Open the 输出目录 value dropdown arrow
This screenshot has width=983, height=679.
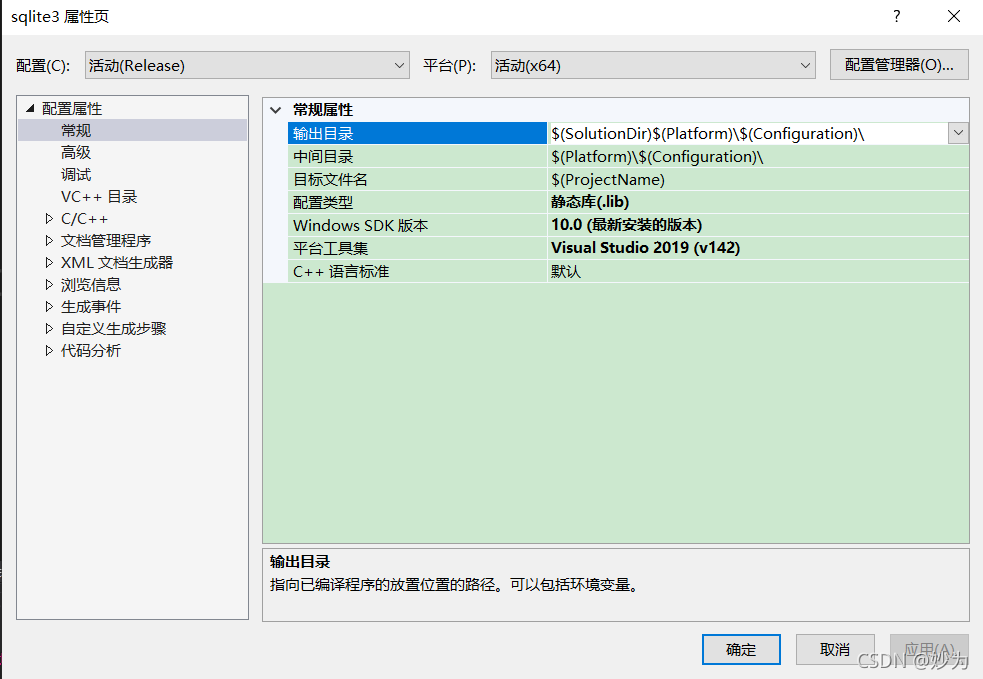tap(958, 133)
